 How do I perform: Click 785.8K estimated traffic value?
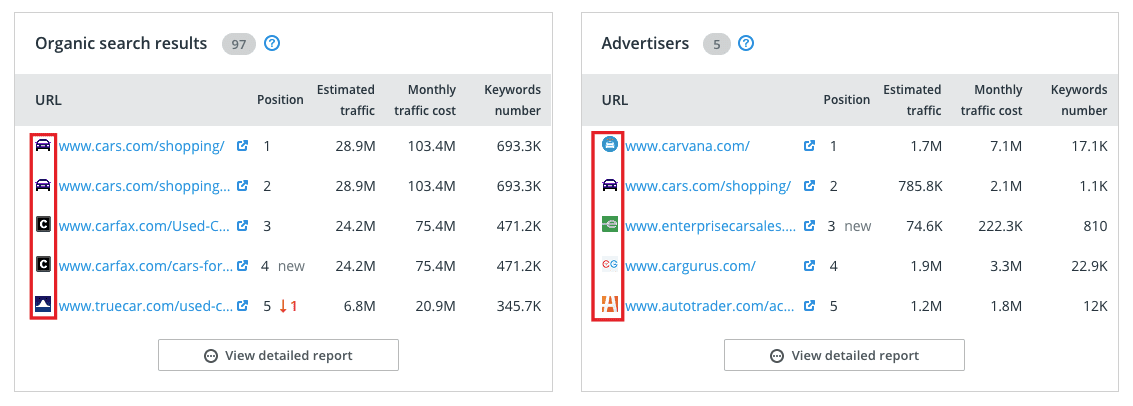pyautogui.click(x=921, y=186)
